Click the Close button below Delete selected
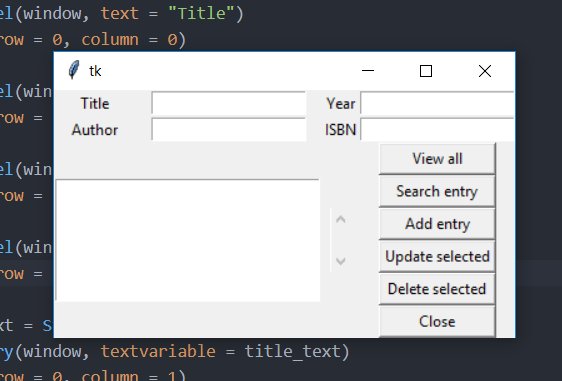The image size is (562, 381). click(x=437, y=322)
